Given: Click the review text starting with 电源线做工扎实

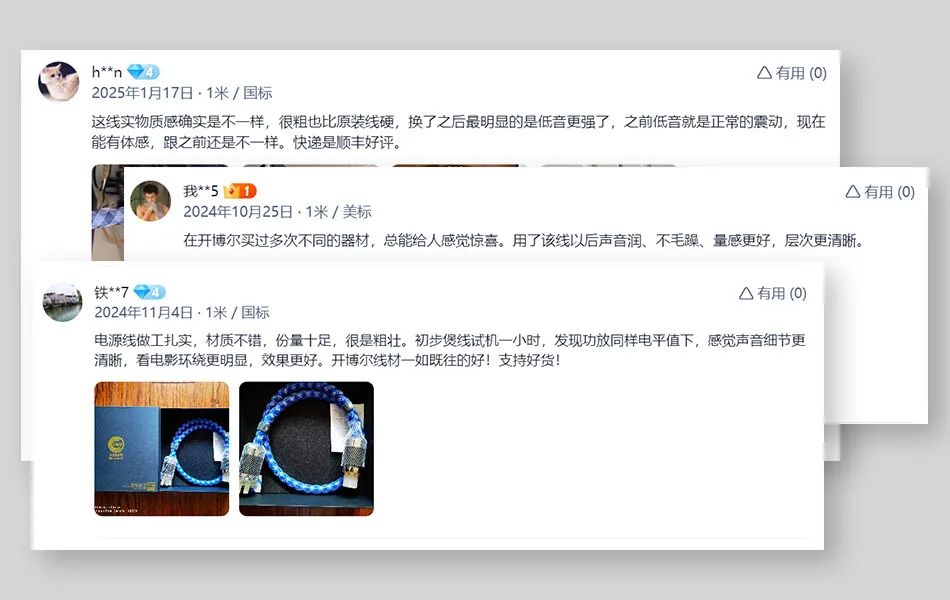Looking at the screenshot, I should pyautogui.click(x=450, y=350).
